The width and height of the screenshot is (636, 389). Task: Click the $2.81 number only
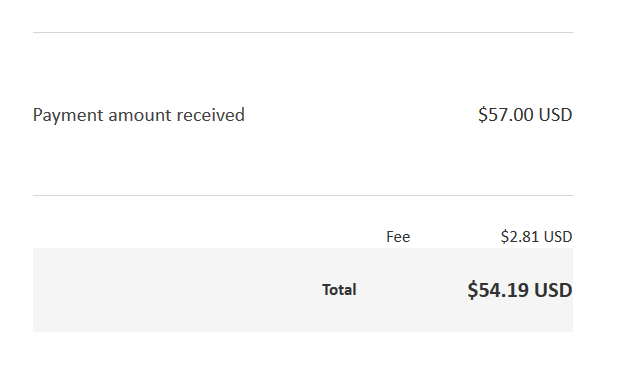[x=520, y=236]
